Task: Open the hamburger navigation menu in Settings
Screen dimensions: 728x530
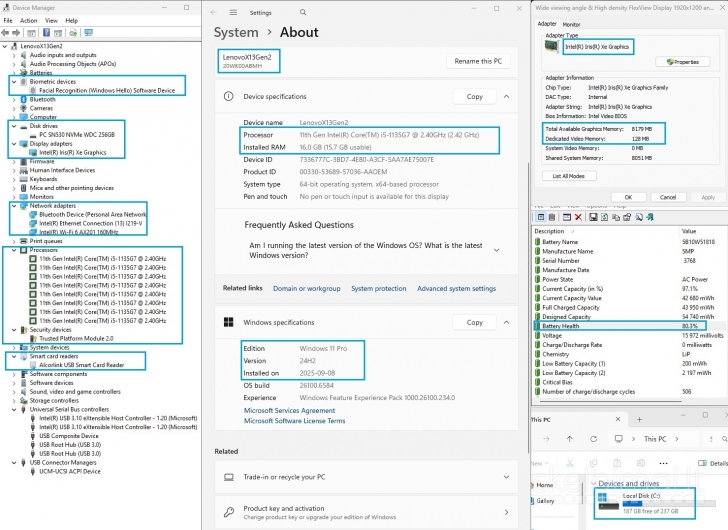Action: [x=233, y=13]
